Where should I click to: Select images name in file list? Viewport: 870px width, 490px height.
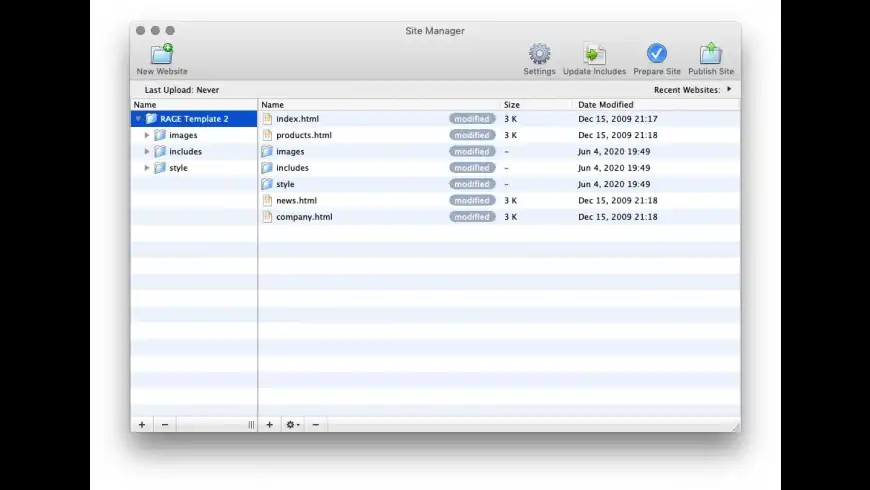coord(290,151)
